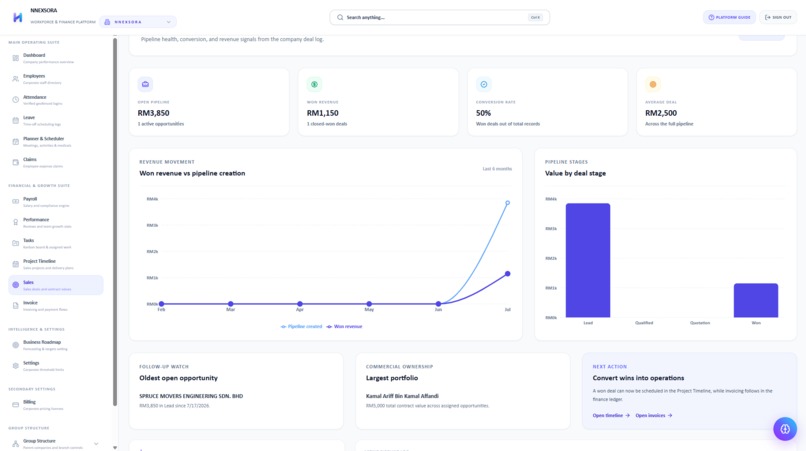Click the Invoice sidebar icon
This screenshot has height=451, width=806.
pos(15,306)
